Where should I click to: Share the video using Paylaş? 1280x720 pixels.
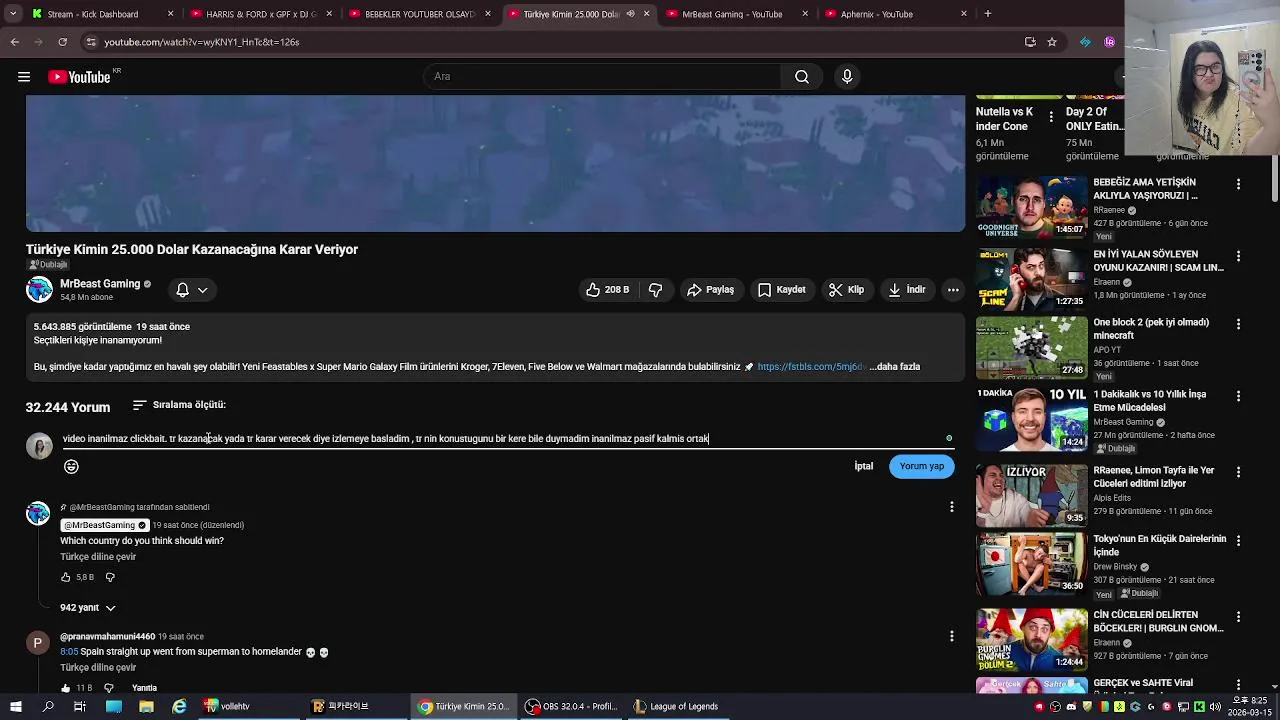click(711, 290)
